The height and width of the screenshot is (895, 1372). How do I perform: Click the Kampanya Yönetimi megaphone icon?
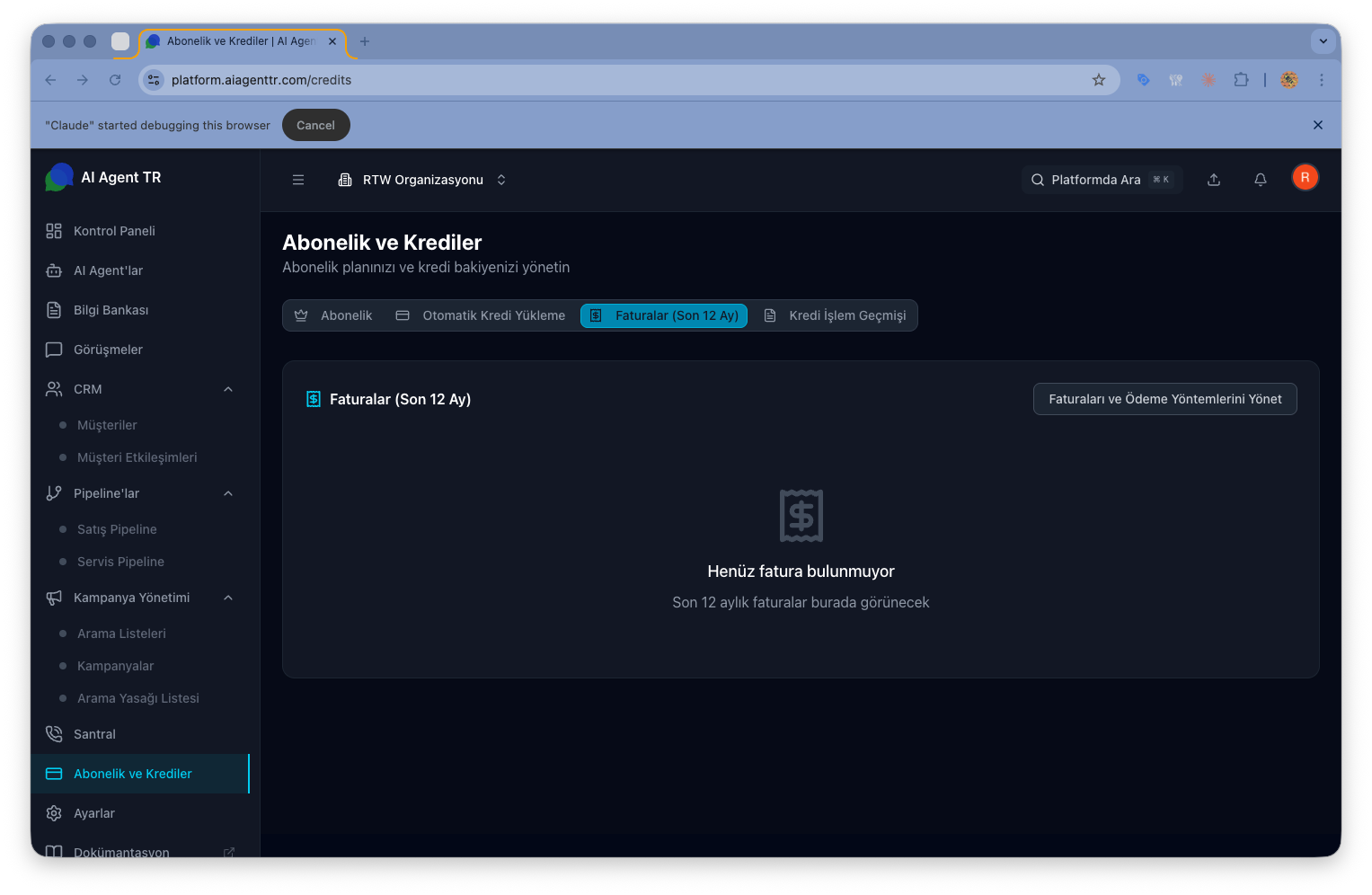click(x=54, y=598)
